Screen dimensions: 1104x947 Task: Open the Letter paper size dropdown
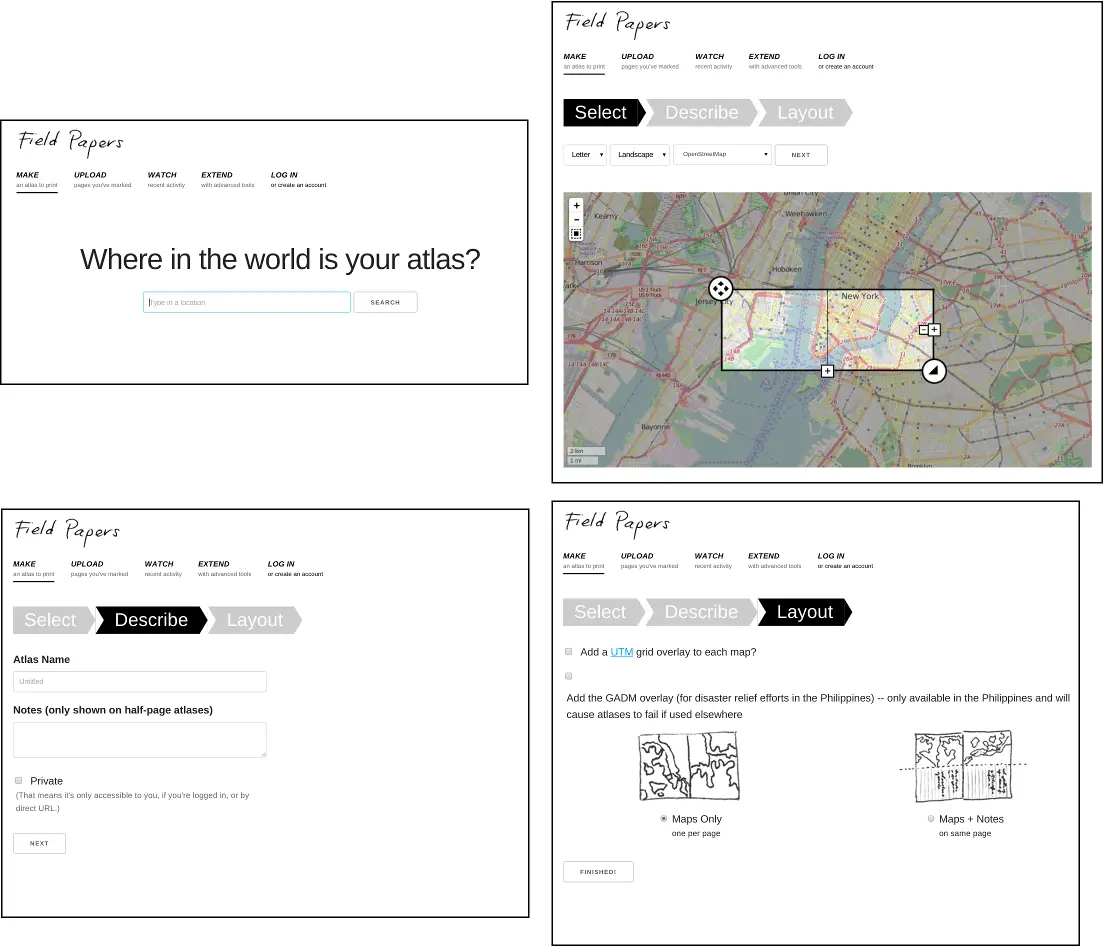click(585, 155)
